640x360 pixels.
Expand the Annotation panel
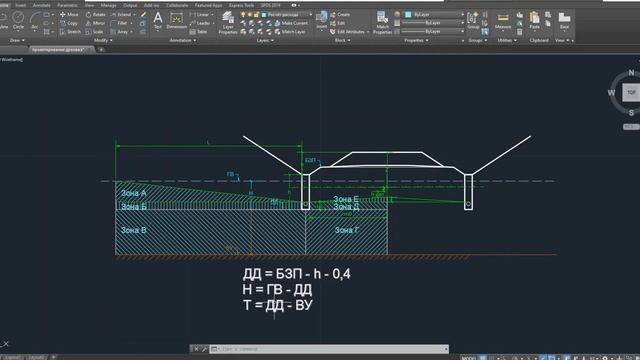point(182,40)
